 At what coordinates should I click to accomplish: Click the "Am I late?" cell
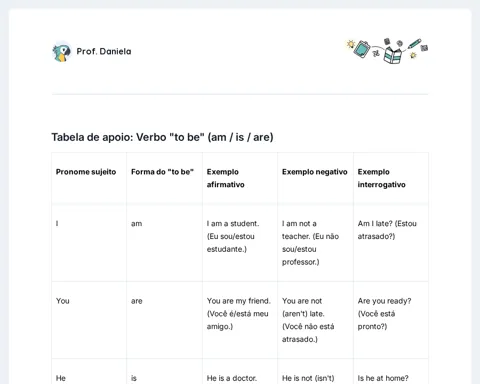(391, 243)
